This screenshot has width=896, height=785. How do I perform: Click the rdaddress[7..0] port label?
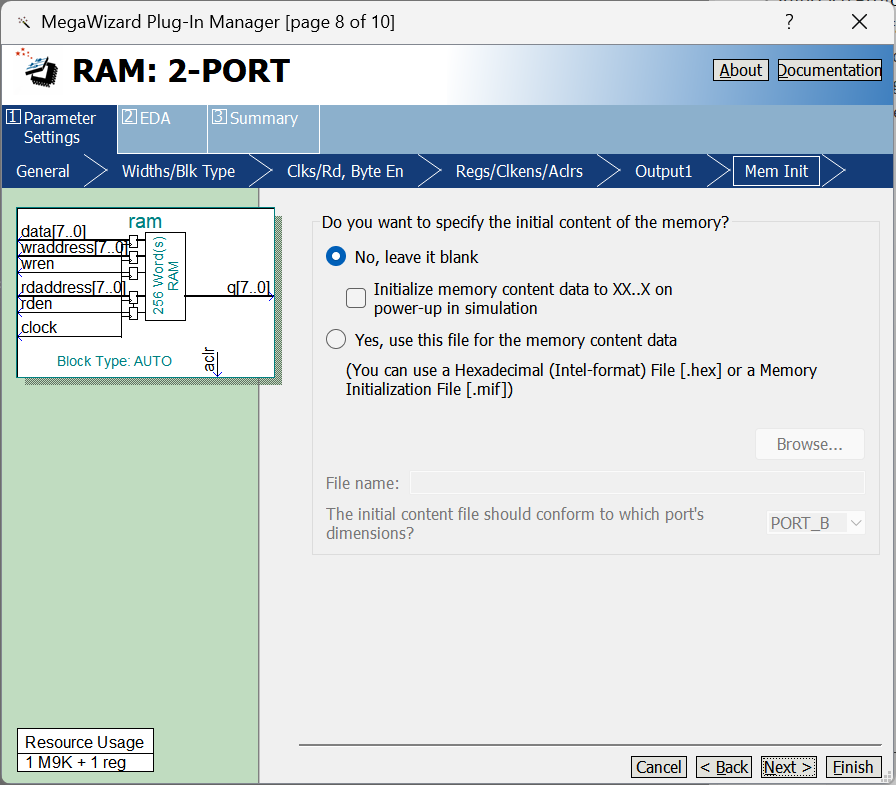[73, 287]
